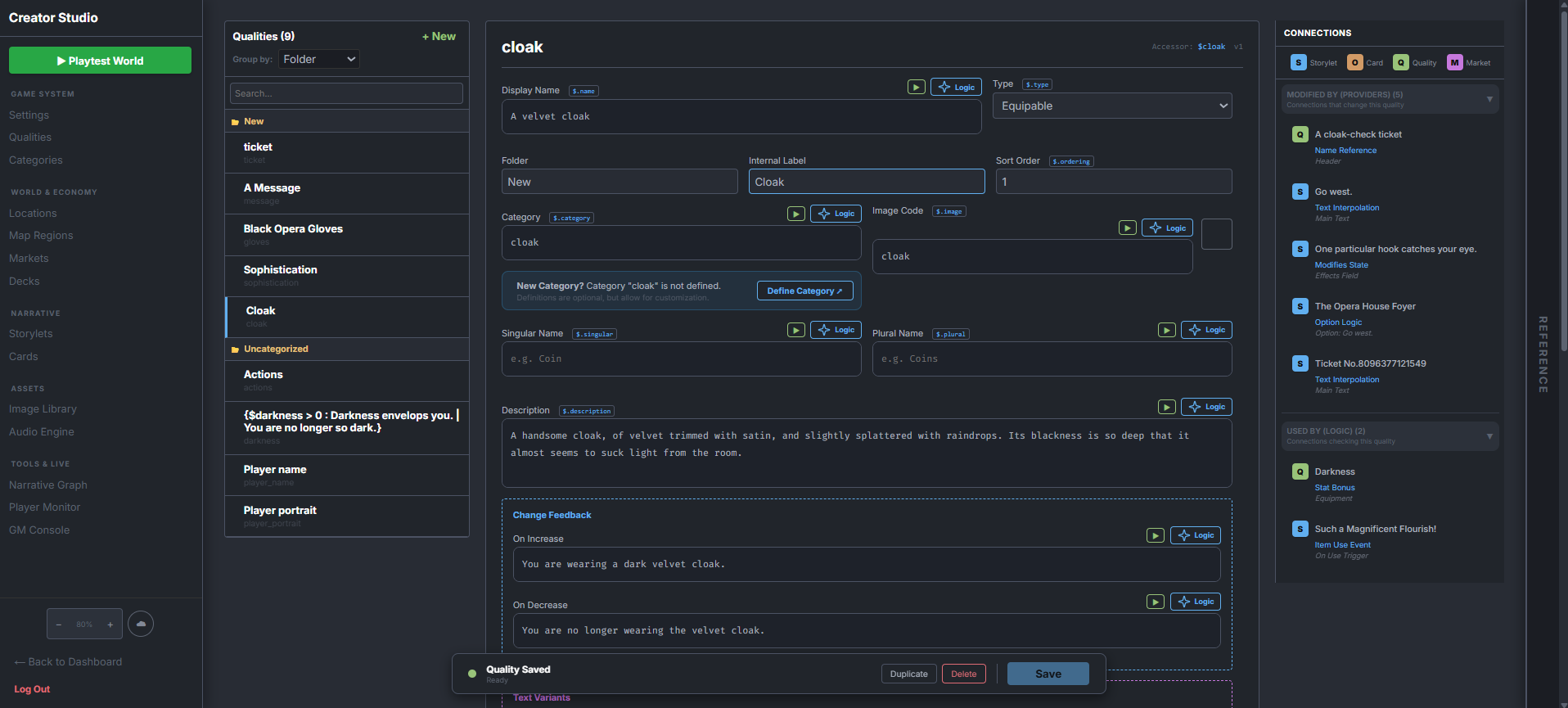Click the Storylet filter icon in Connections

coord(1298,62)
